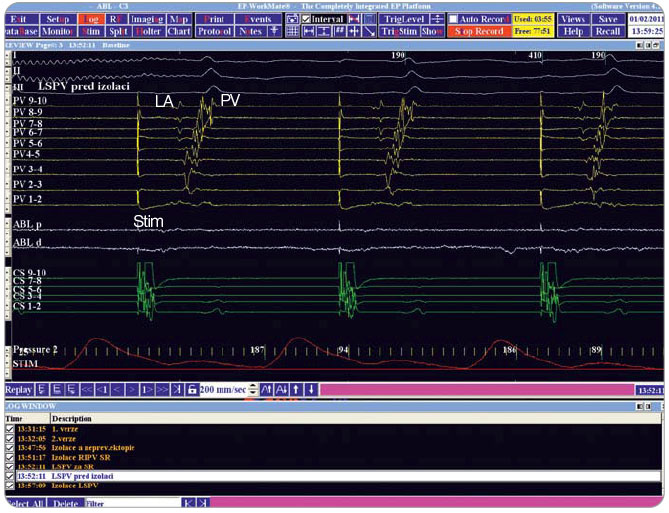Click the magenta replay position bar
This screenshot has width=669, height=513.
[x=477, y=390]
